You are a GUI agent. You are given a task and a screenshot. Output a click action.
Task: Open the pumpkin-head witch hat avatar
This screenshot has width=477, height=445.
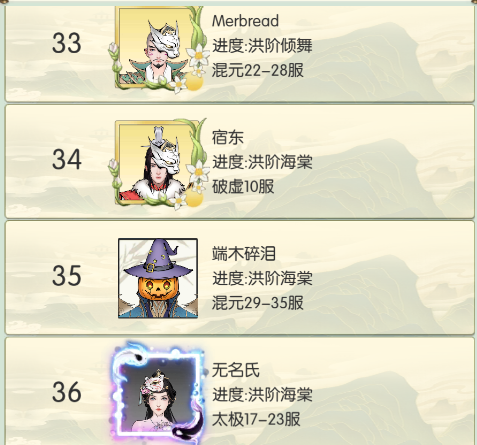[x=158, y=278]
